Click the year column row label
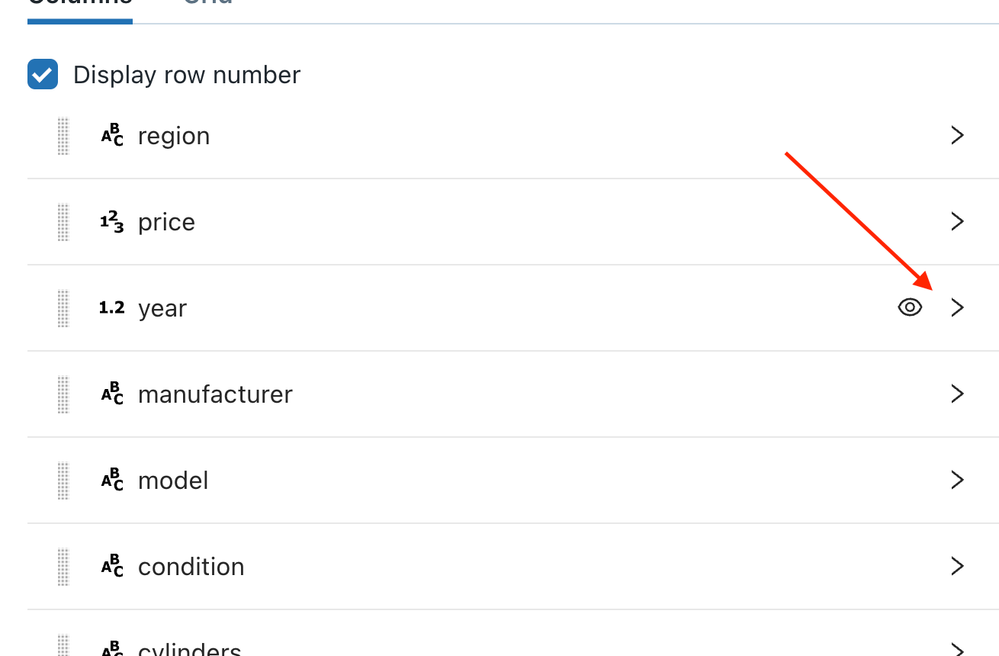This screenshot has width=999, height=656. [x=162, y=308]
